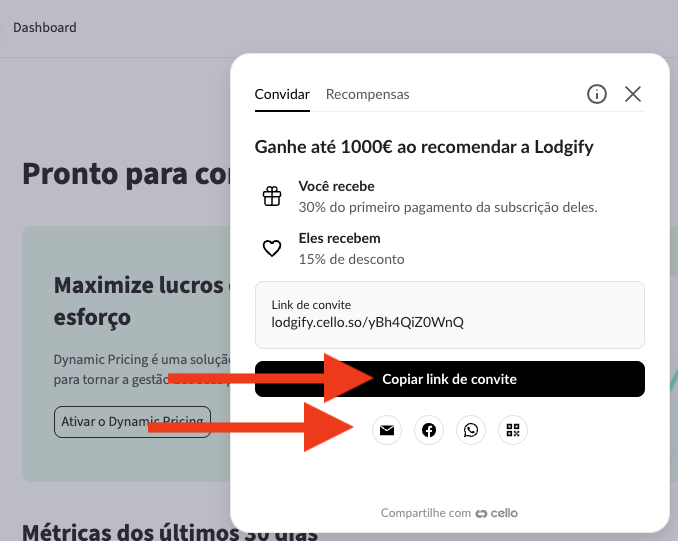The height and width of the screenshot is (541, 678).
Task: Switch to the Recompensas tab
Action: [x=367, y=94]
